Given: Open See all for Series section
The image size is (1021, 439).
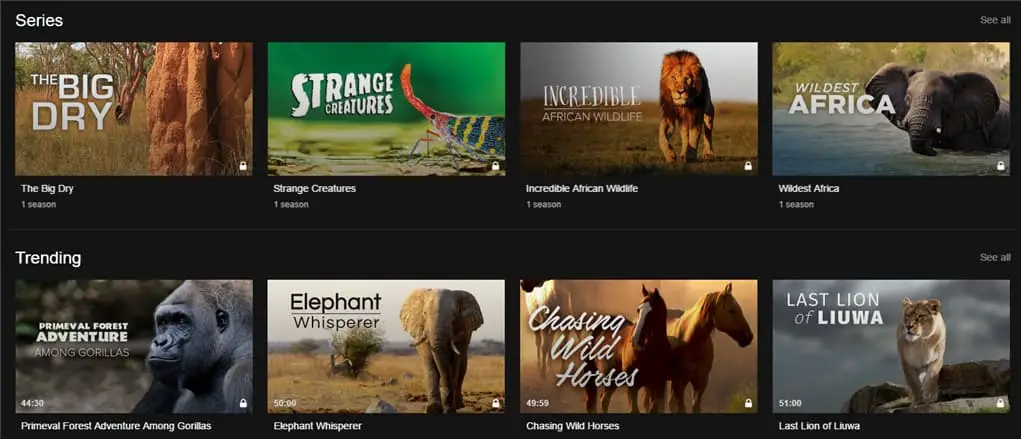Looking at the screenshot, I should coord(995,20).
